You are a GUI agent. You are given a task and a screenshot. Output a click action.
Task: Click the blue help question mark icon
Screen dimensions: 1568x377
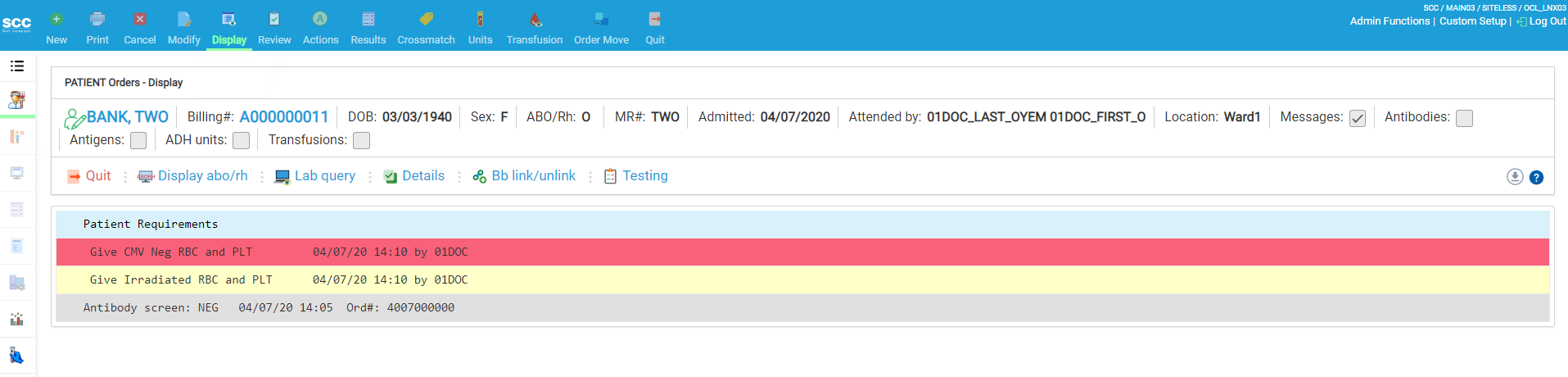[1536, 177]
